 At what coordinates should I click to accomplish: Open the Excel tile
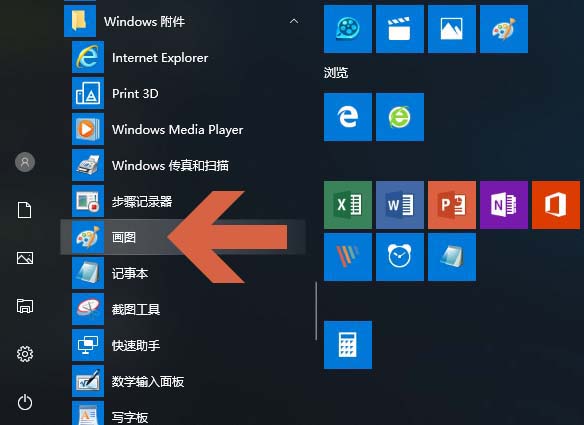[347, 205]
